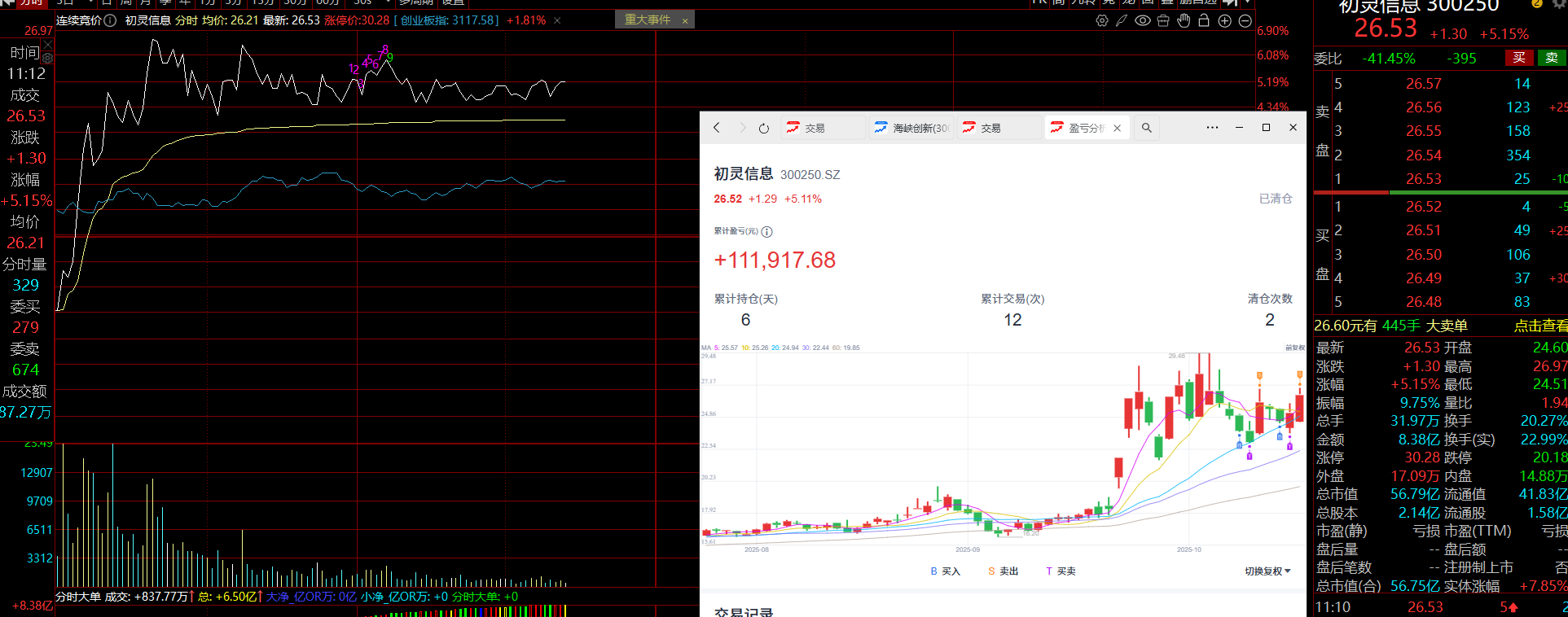Click info icon next to 累计盈亏(元)

766,232
